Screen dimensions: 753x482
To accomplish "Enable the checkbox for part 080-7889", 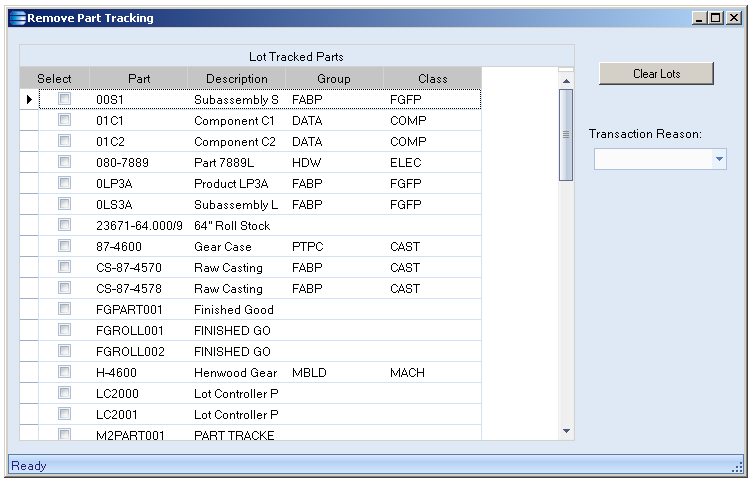I will click(64, 162).
